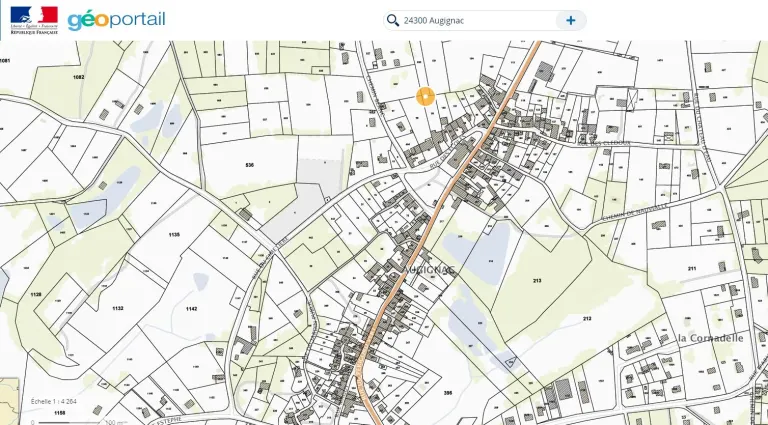The image size is (768, 425).
Task: Click the orange location marker on the map
Action: tap(425, 96)
